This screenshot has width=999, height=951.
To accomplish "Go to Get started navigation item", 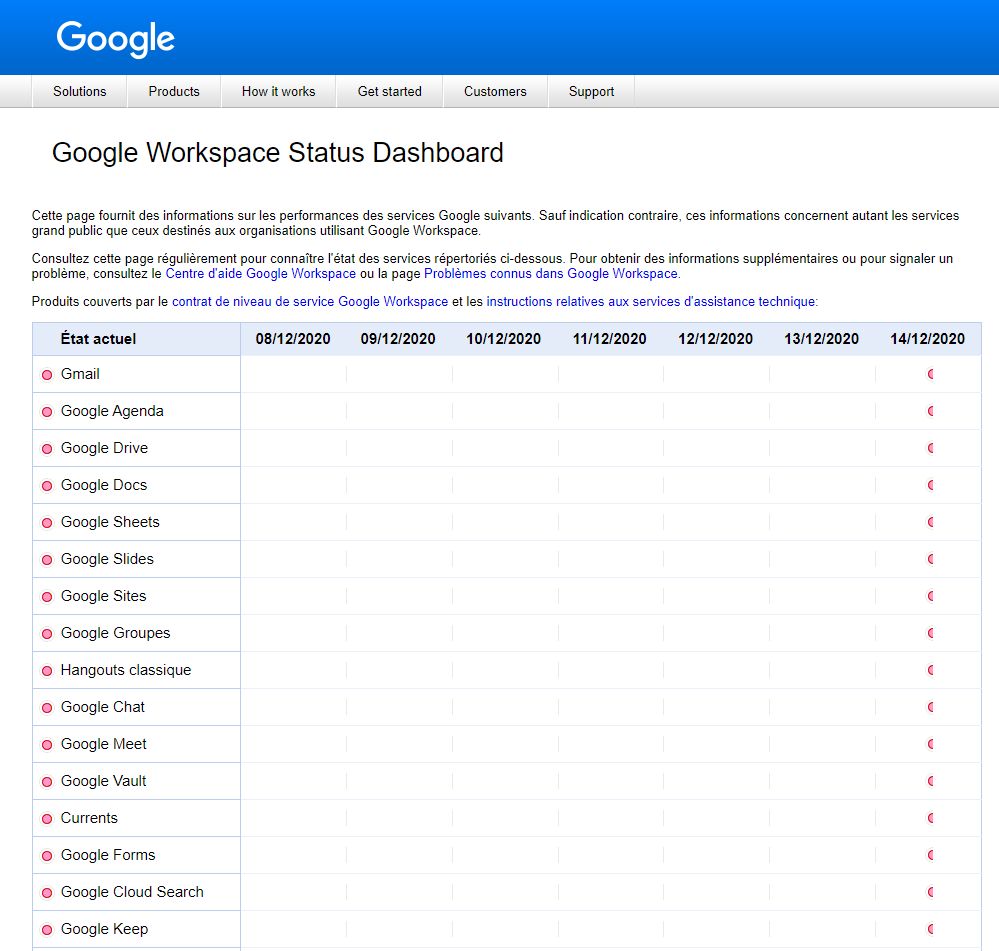I will 389,91.
